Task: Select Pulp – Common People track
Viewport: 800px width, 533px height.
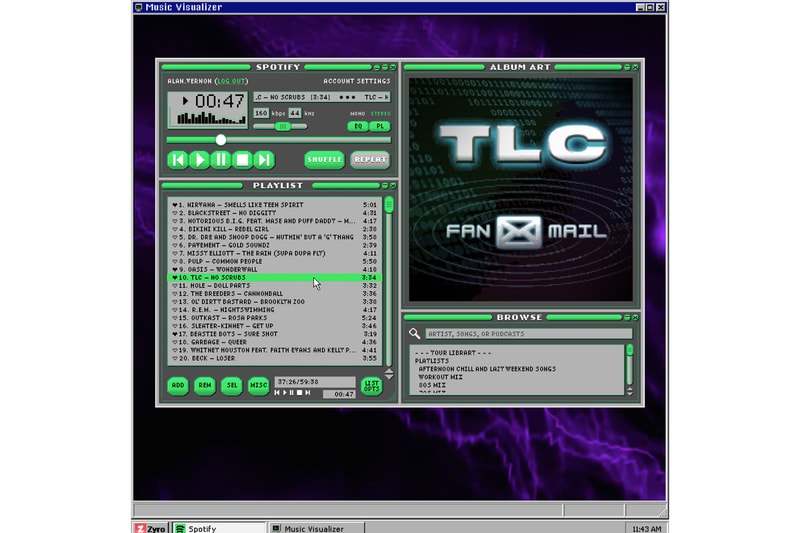Action: coord(274,261)
